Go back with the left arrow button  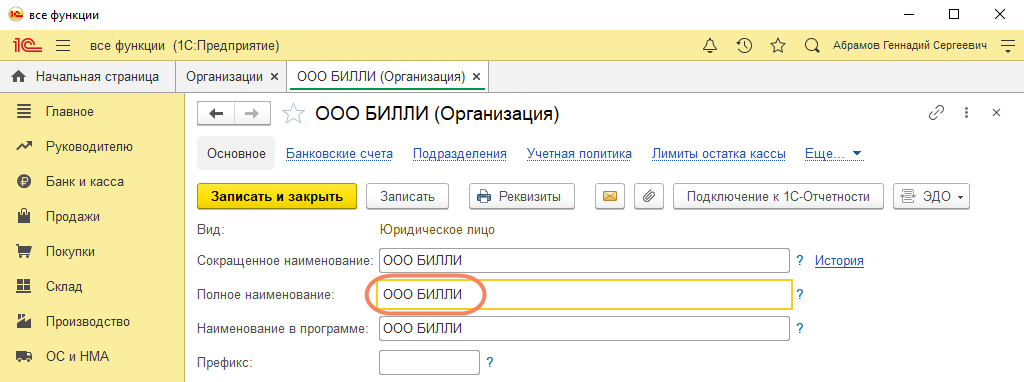click(216, 114)
